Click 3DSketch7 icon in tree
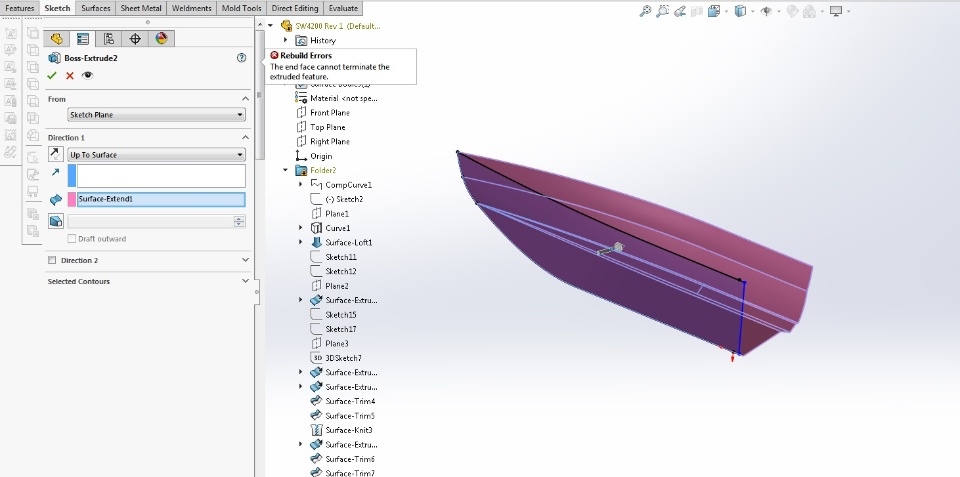The image size is (960, 477). [x=317, y=358]
